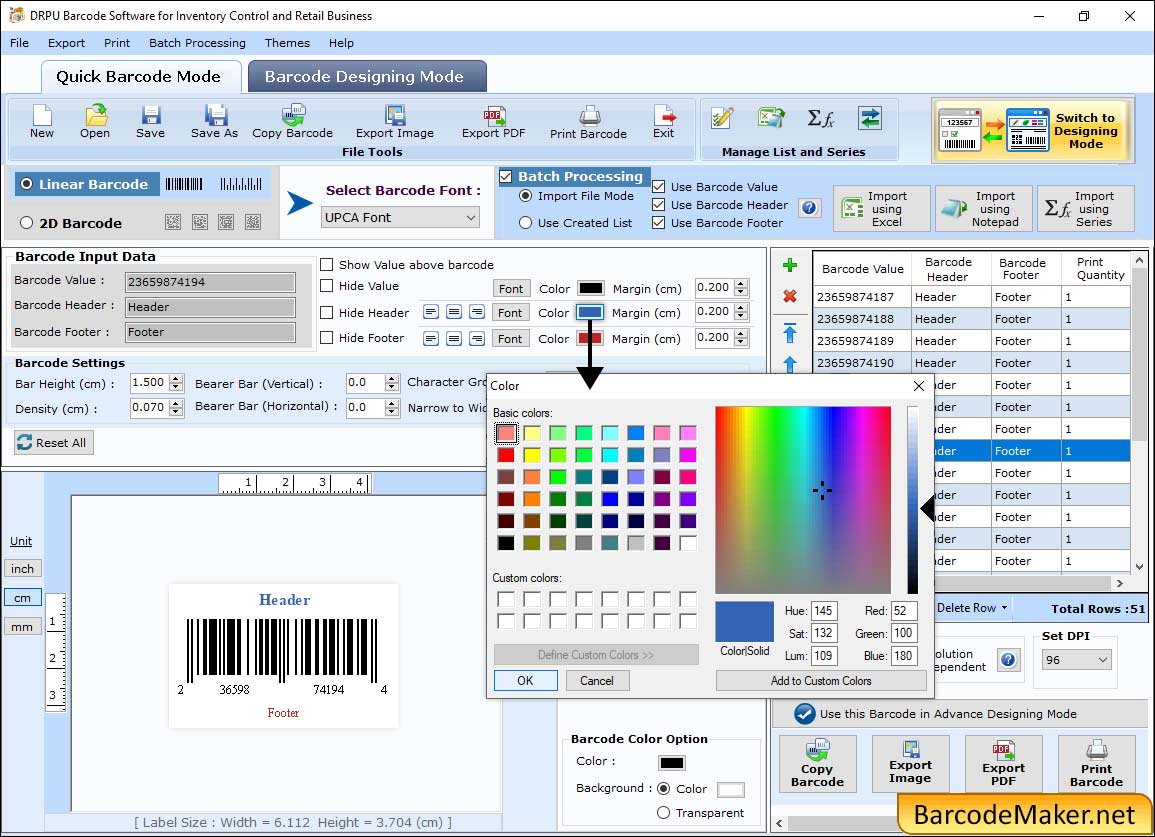The width and height of the screenshot is (1155, 837).
Task: Open the Export menu
Action: [66, 43]
